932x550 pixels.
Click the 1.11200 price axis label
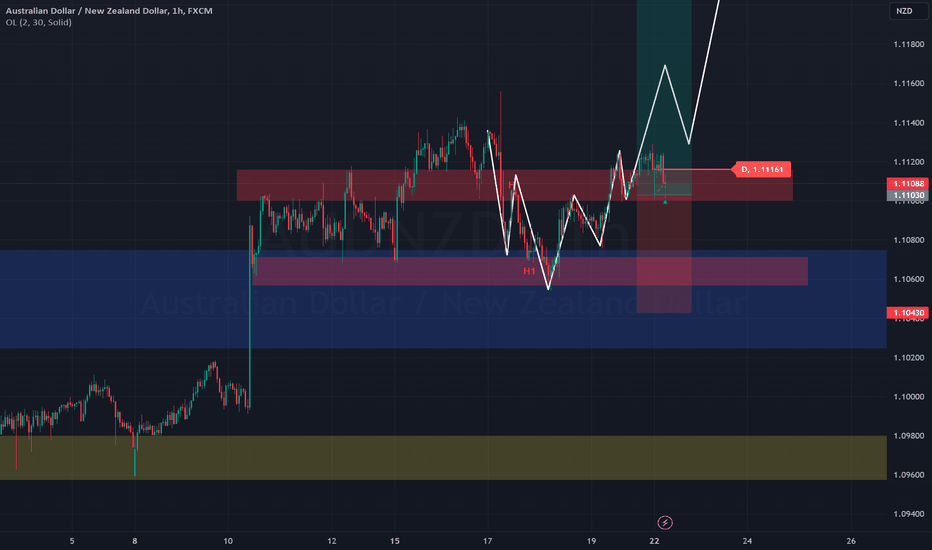click(909, 162)
